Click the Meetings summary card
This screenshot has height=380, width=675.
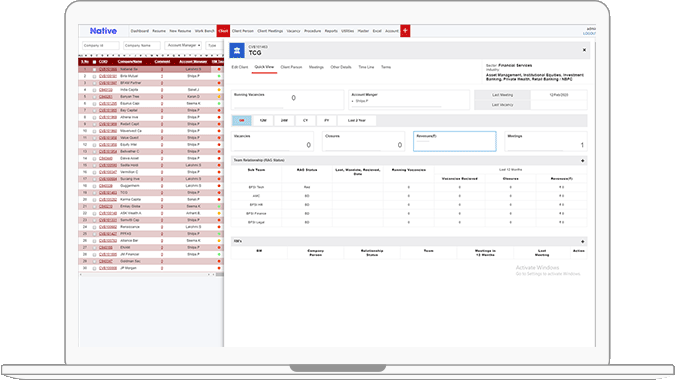tap(546, 141)
